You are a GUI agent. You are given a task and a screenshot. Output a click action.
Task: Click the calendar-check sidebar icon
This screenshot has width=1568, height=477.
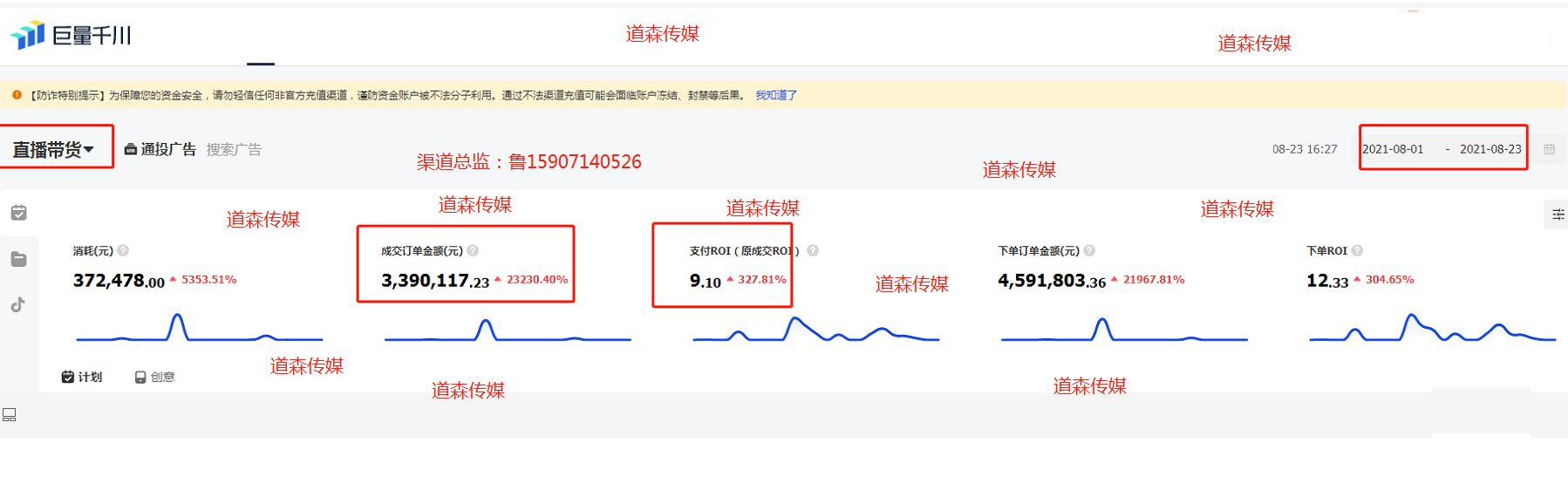[x=18, y=213]
